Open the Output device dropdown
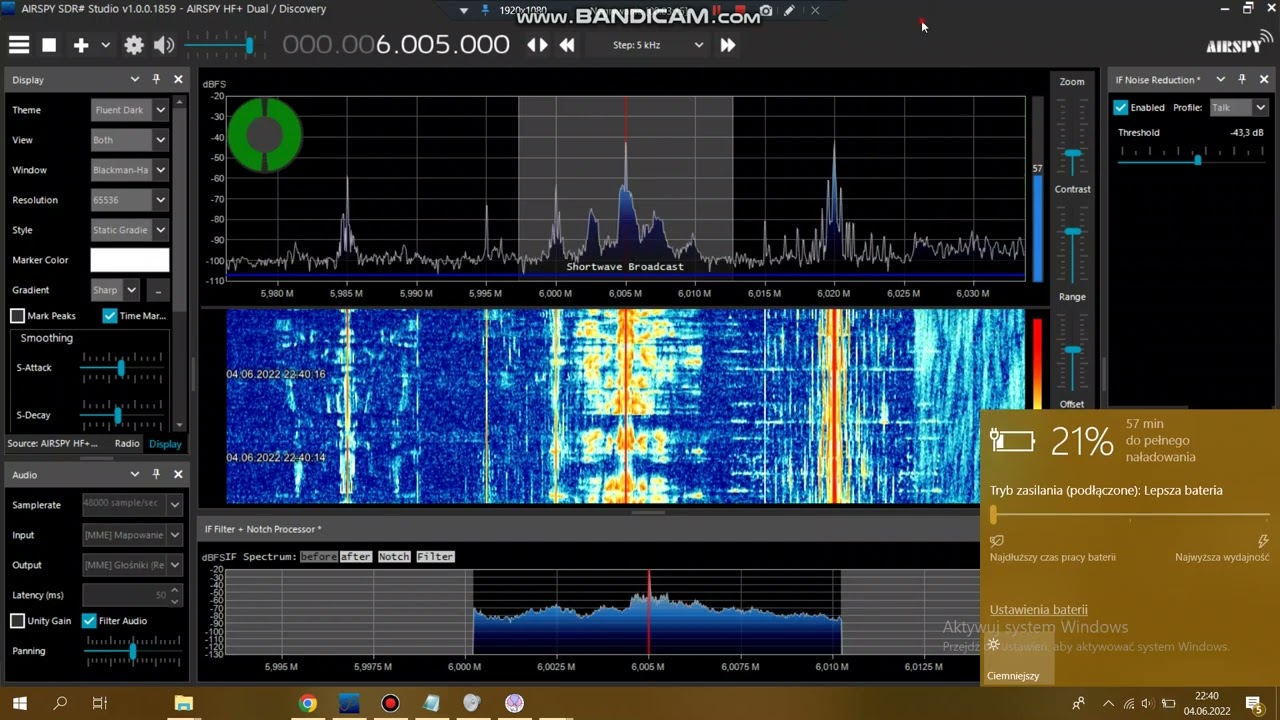 pyautogui.click(x=132, y=565)
